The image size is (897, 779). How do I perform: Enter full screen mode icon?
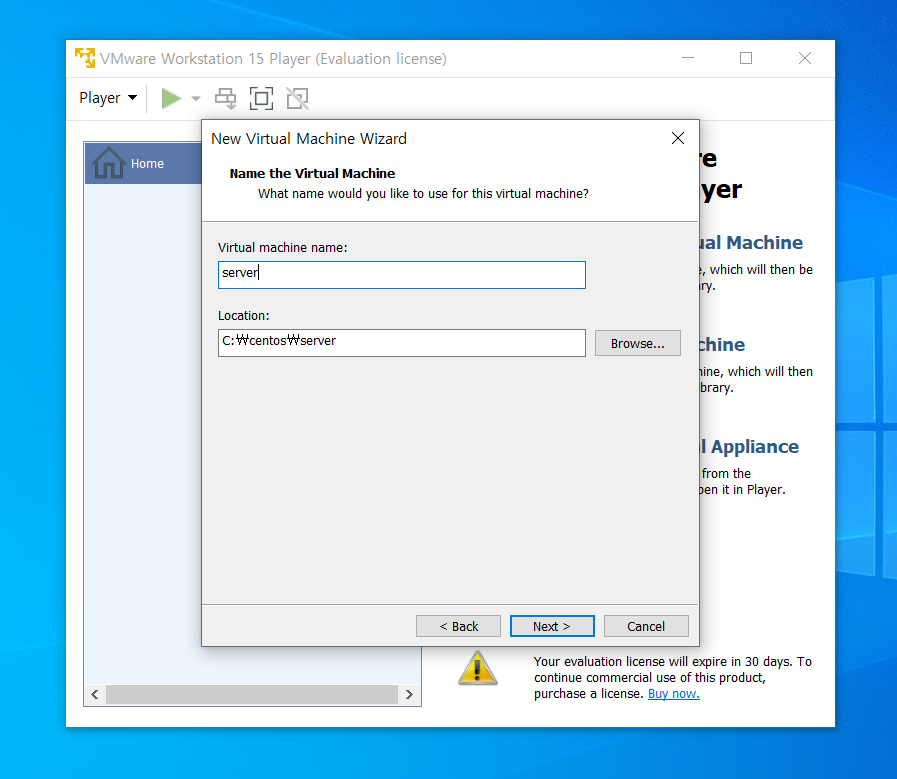[x=261, y=98]
